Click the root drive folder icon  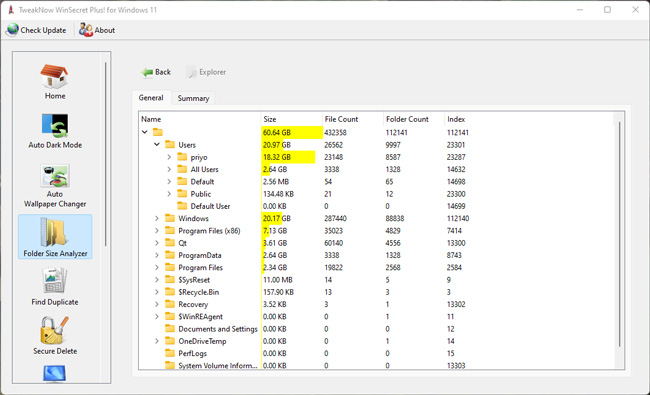(x=158, y=132)
